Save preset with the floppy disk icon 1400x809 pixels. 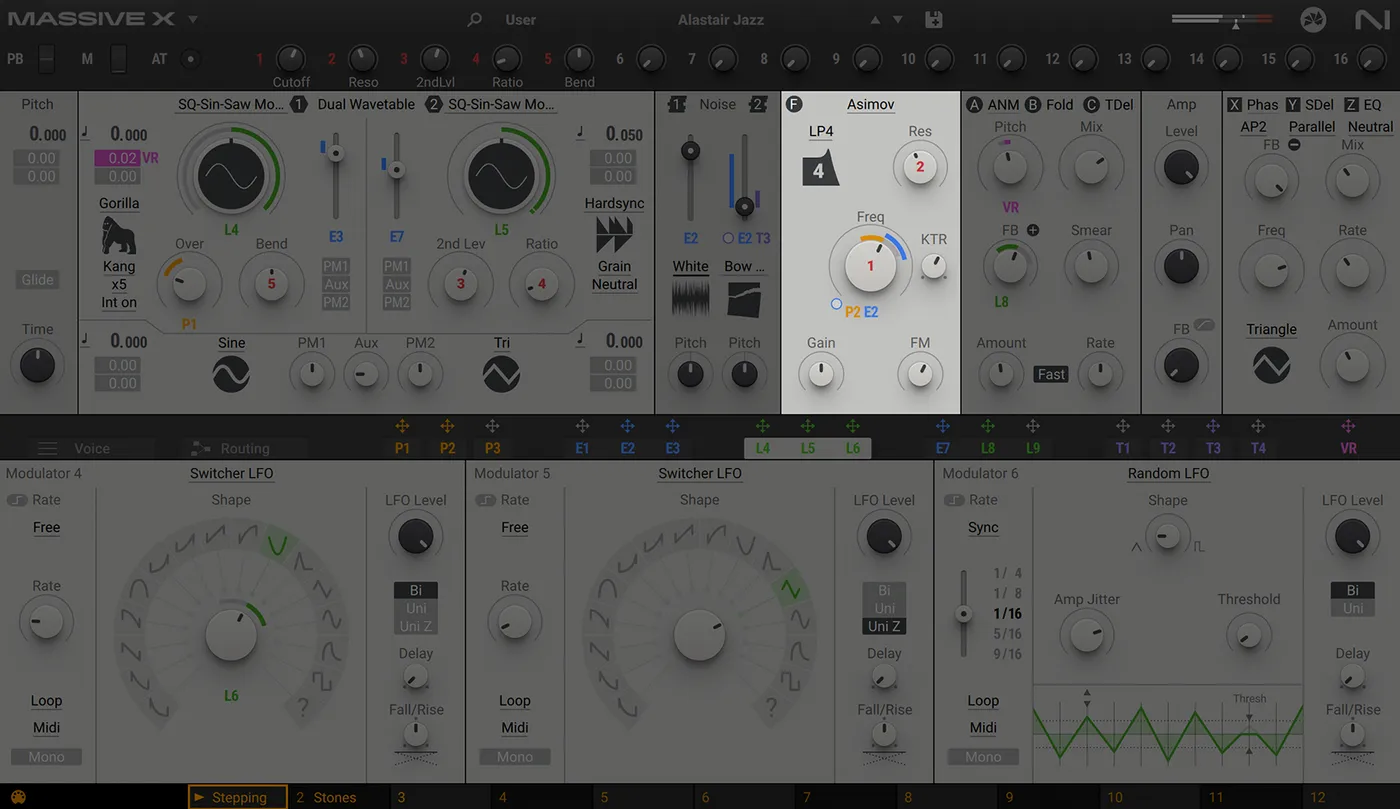pos(934,19)
